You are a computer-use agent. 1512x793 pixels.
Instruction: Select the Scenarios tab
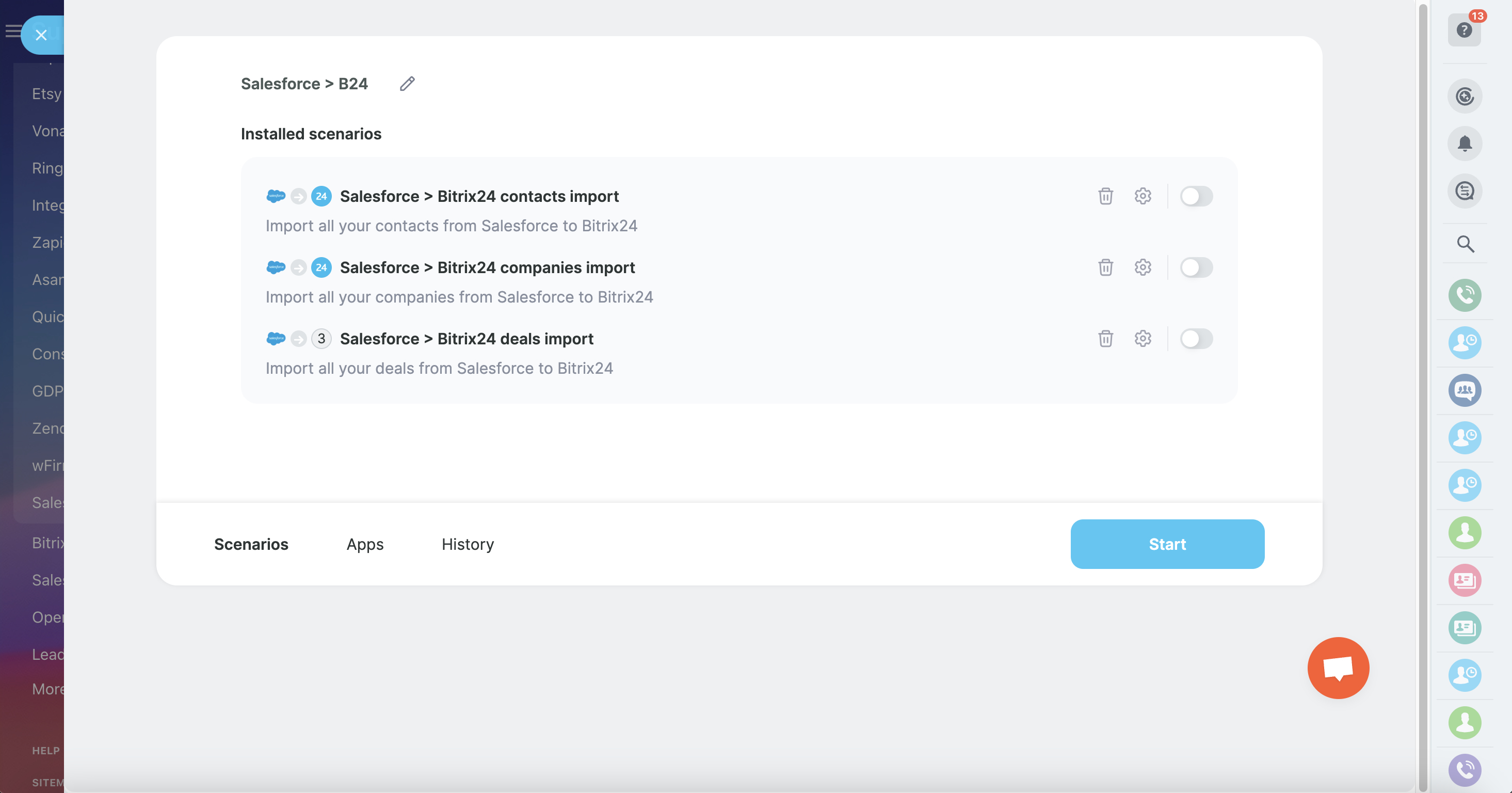coord(251,544)
